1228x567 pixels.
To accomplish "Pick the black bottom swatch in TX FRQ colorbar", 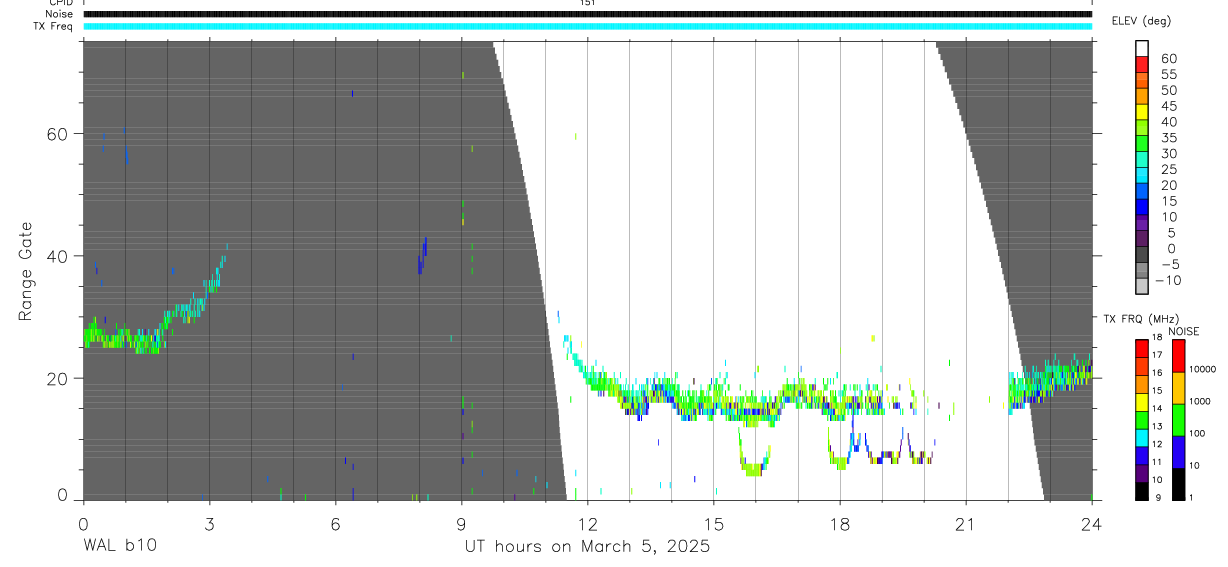I will click(1142, 491).
